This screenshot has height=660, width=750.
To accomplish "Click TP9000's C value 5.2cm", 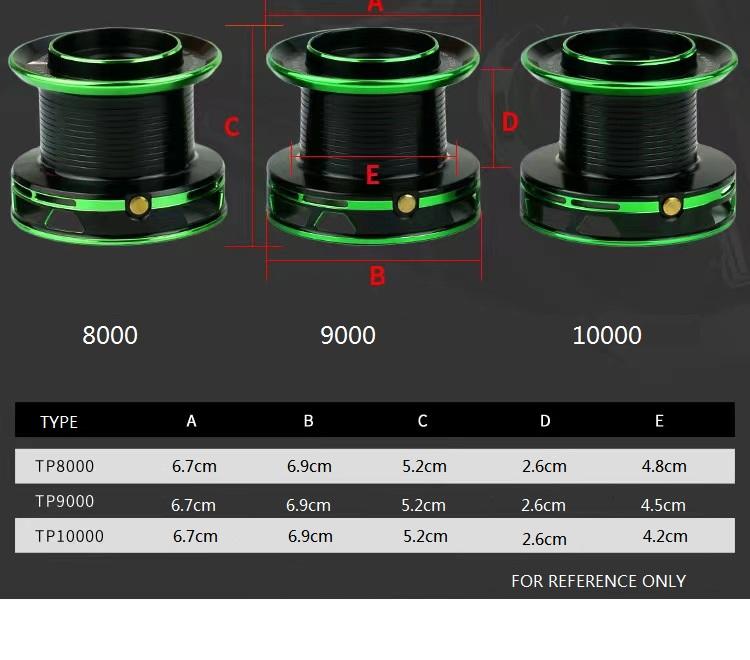I will pyautogui.click(x=423, y=505).
